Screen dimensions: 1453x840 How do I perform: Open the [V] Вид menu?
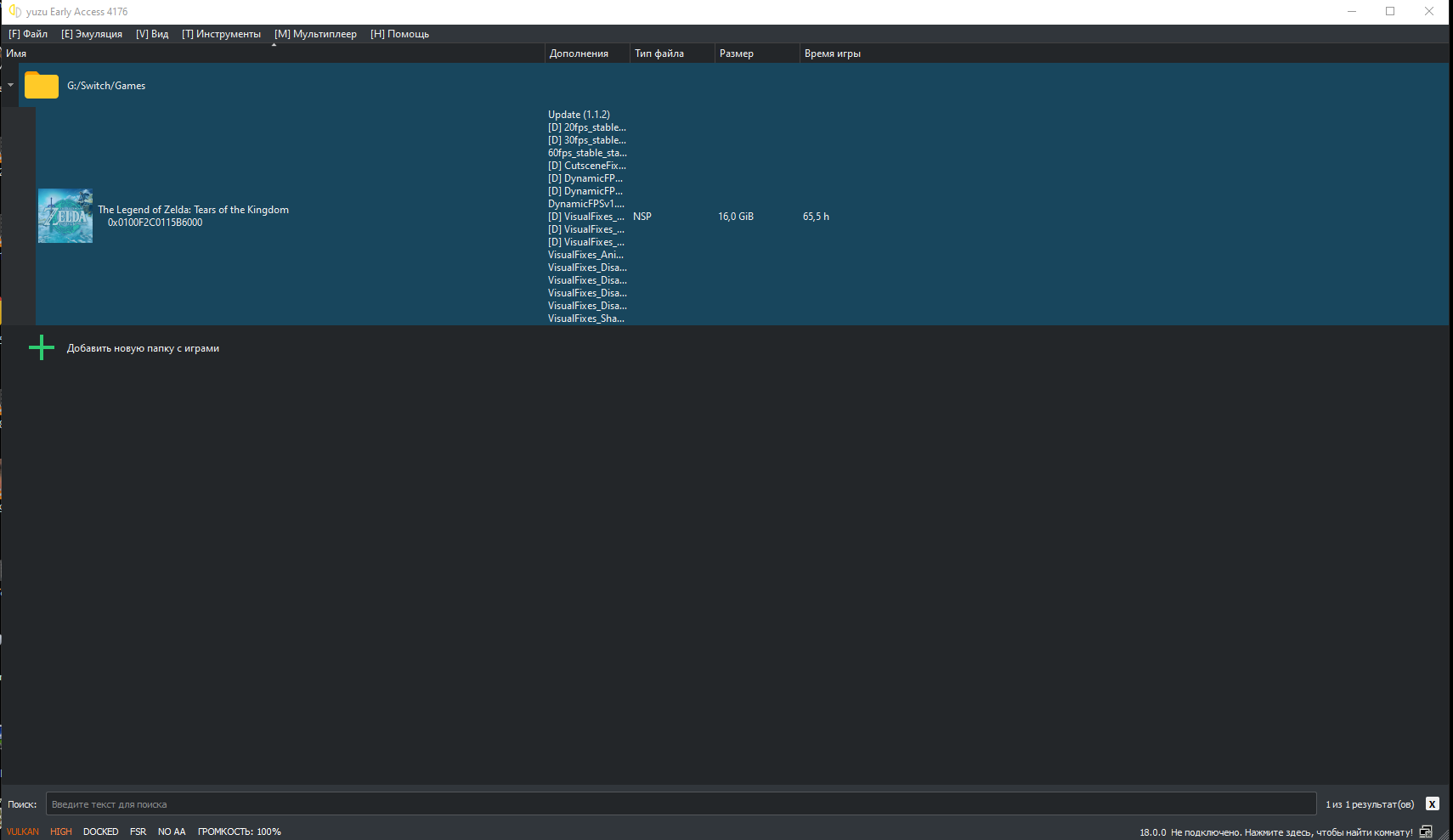[152, 34]
